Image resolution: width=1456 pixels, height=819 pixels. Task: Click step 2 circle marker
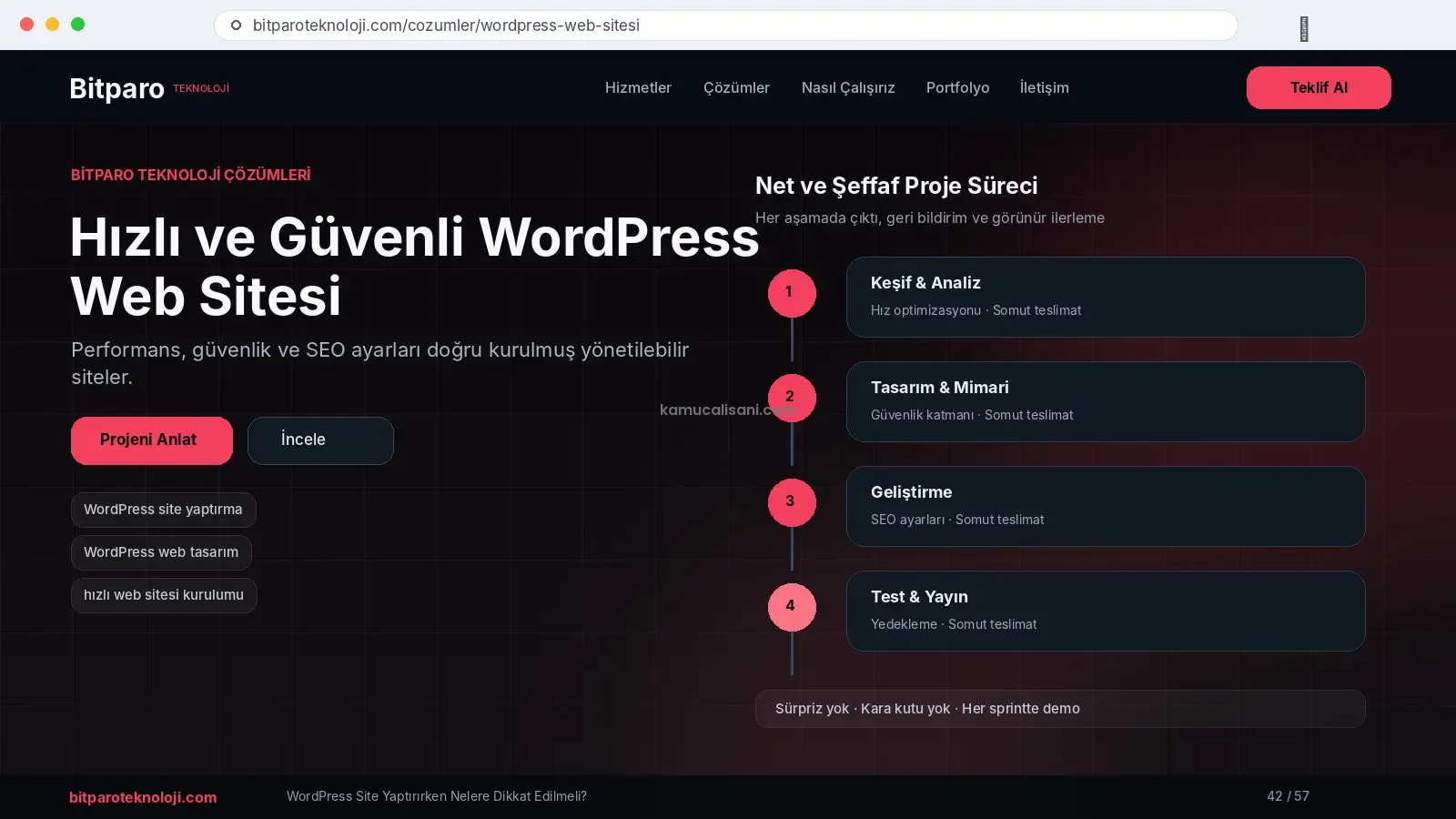pyautogui.click(x=792, y=398)
